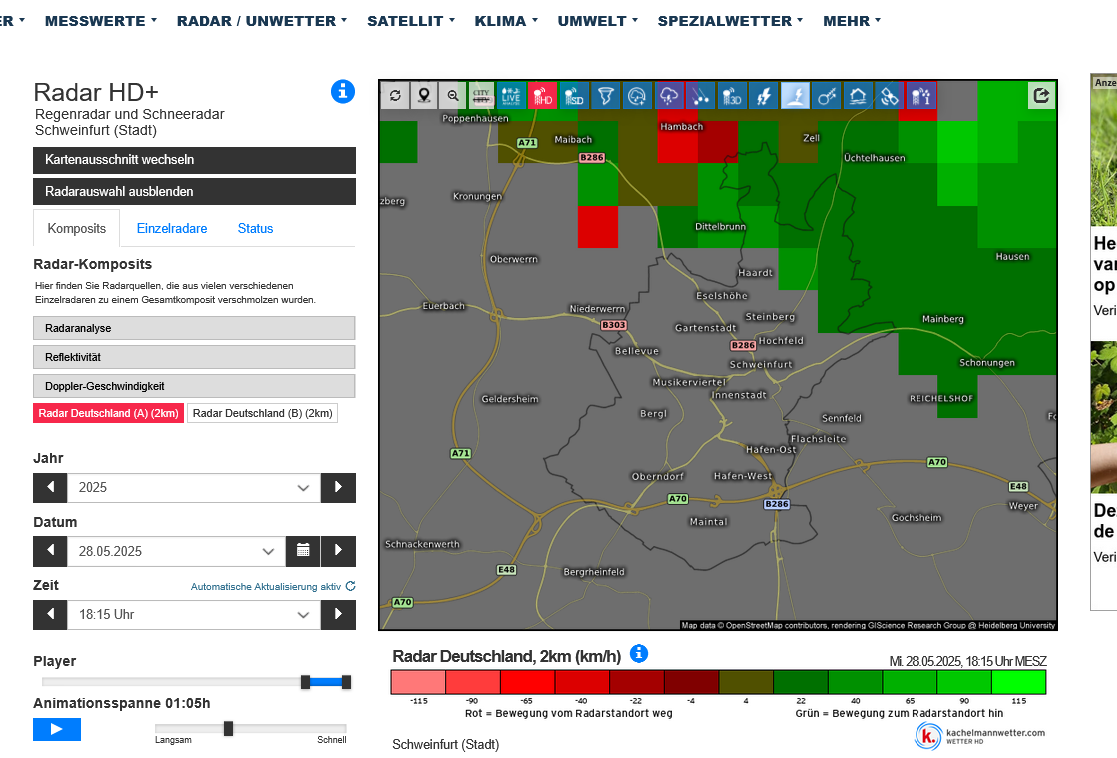Select the red Radar HD icon
The image size is (1117, 758).
tap(542, 96)
